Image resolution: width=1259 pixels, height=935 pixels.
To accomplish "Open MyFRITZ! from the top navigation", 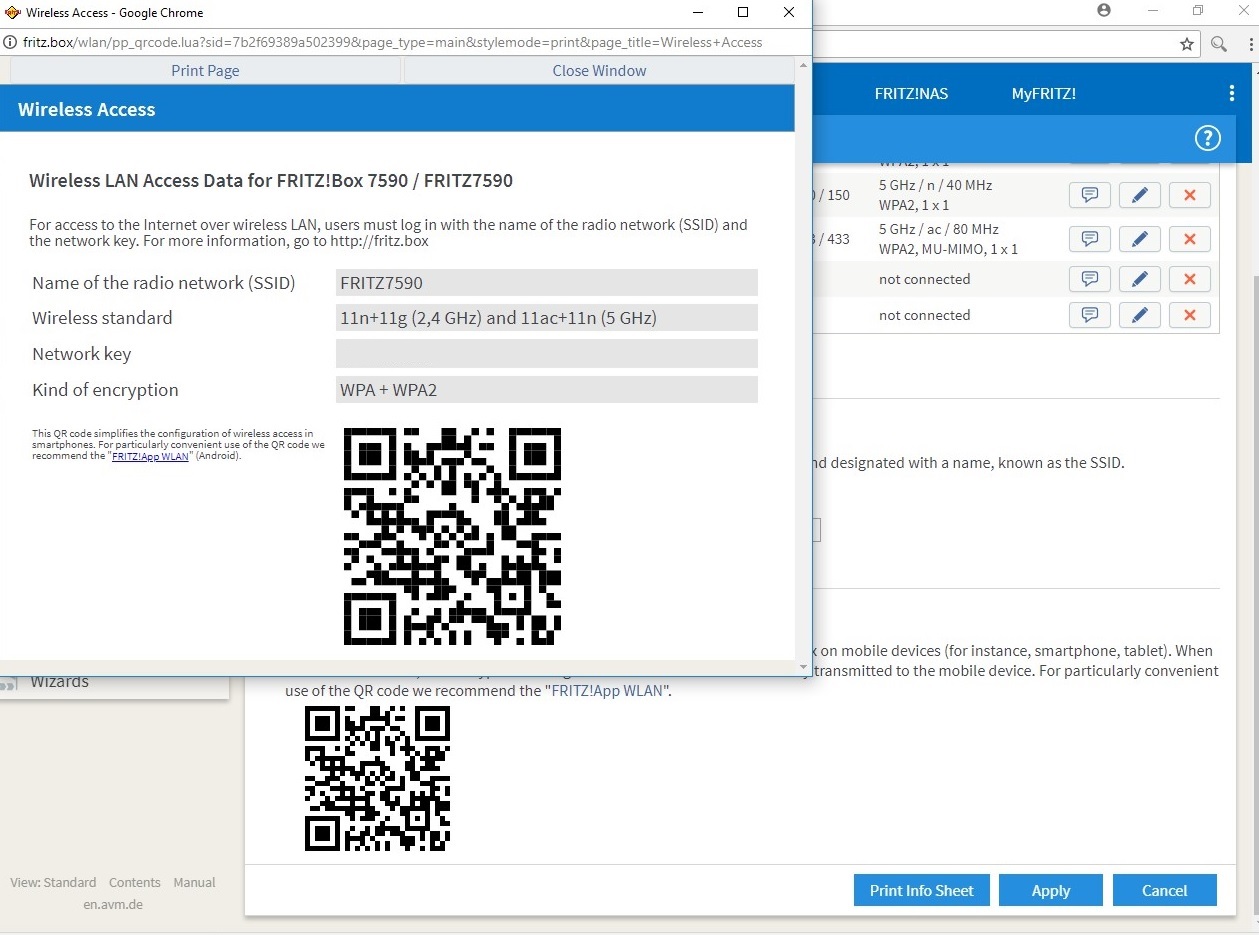I will coord(1044,93).
